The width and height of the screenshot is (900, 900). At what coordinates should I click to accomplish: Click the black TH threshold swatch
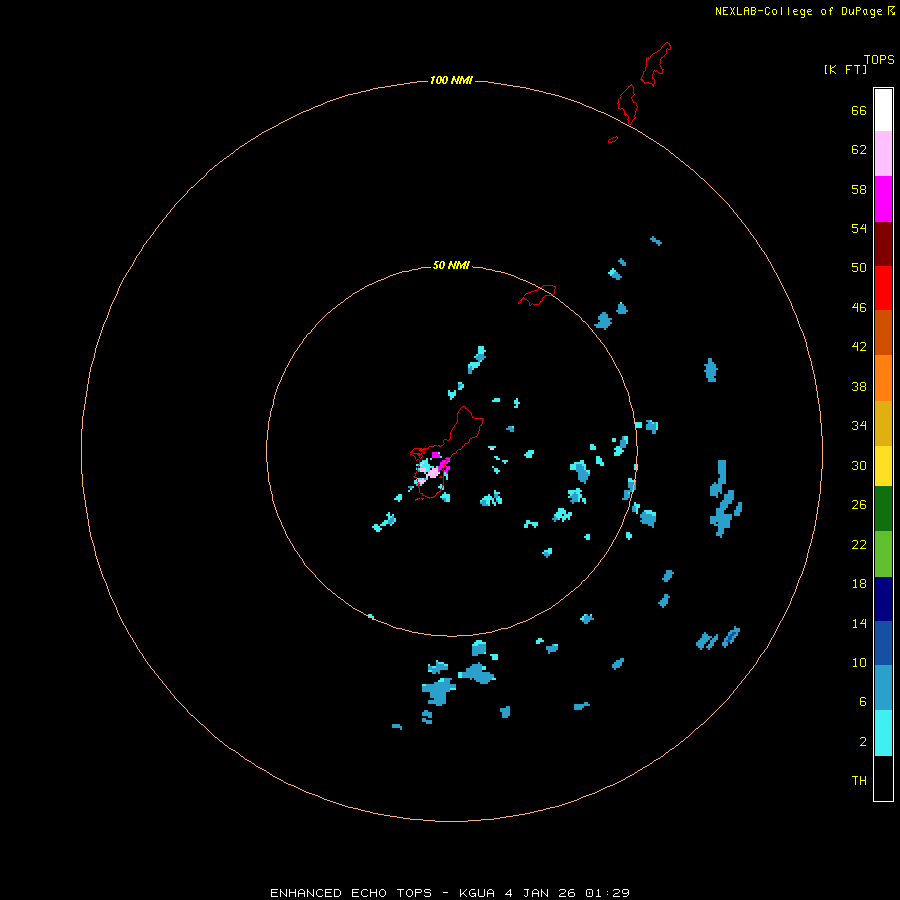click(x=883, y=778)
